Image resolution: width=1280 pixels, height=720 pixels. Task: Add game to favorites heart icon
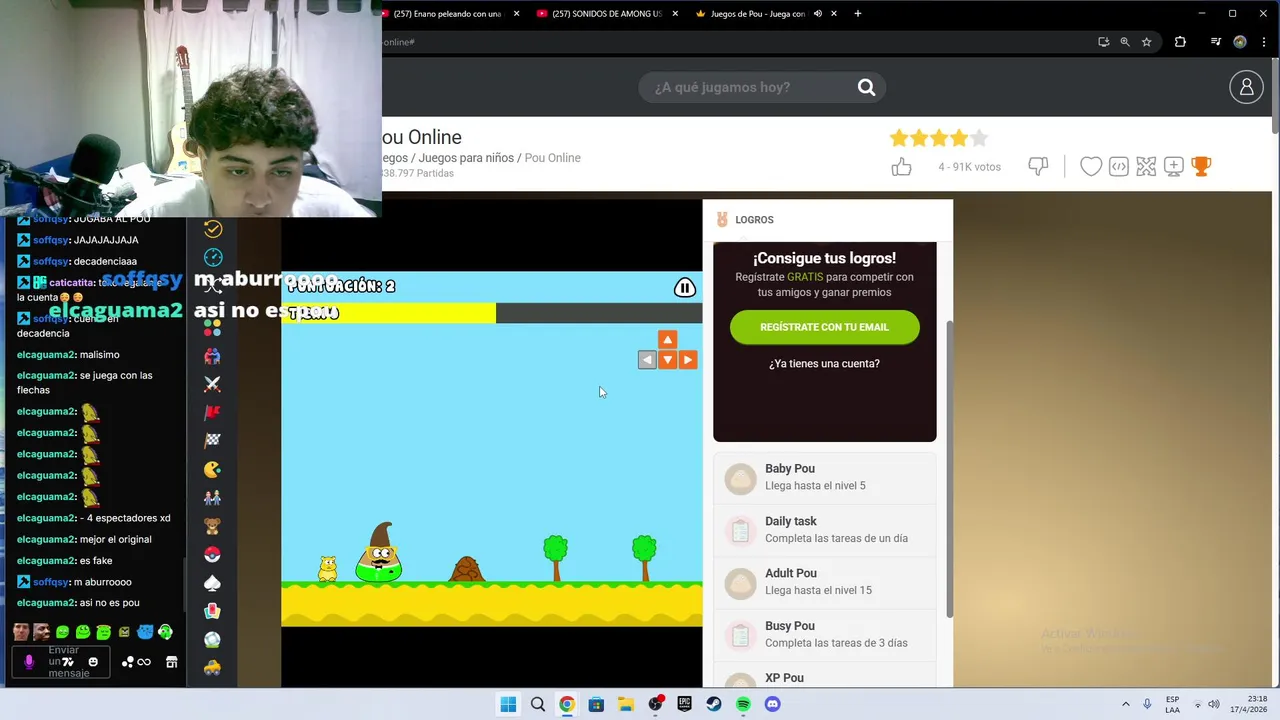tap(1091, 167)
